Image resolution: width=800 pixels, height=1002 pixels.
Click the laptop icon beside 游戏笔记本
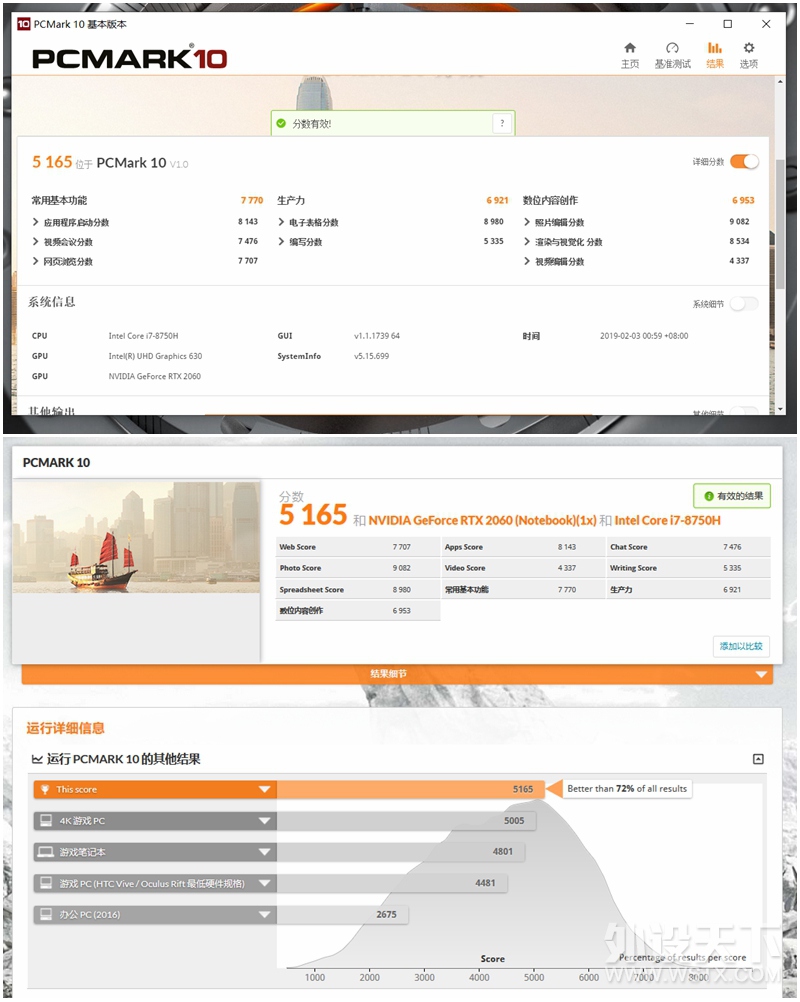[45, 851]
